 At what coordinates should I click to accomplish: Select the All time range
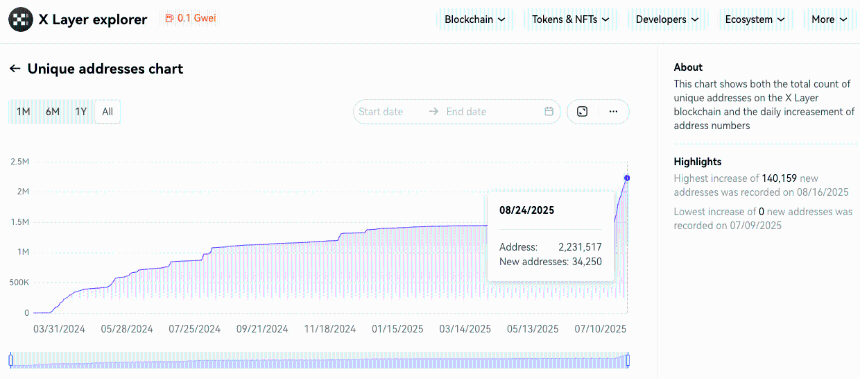point(108,111)
